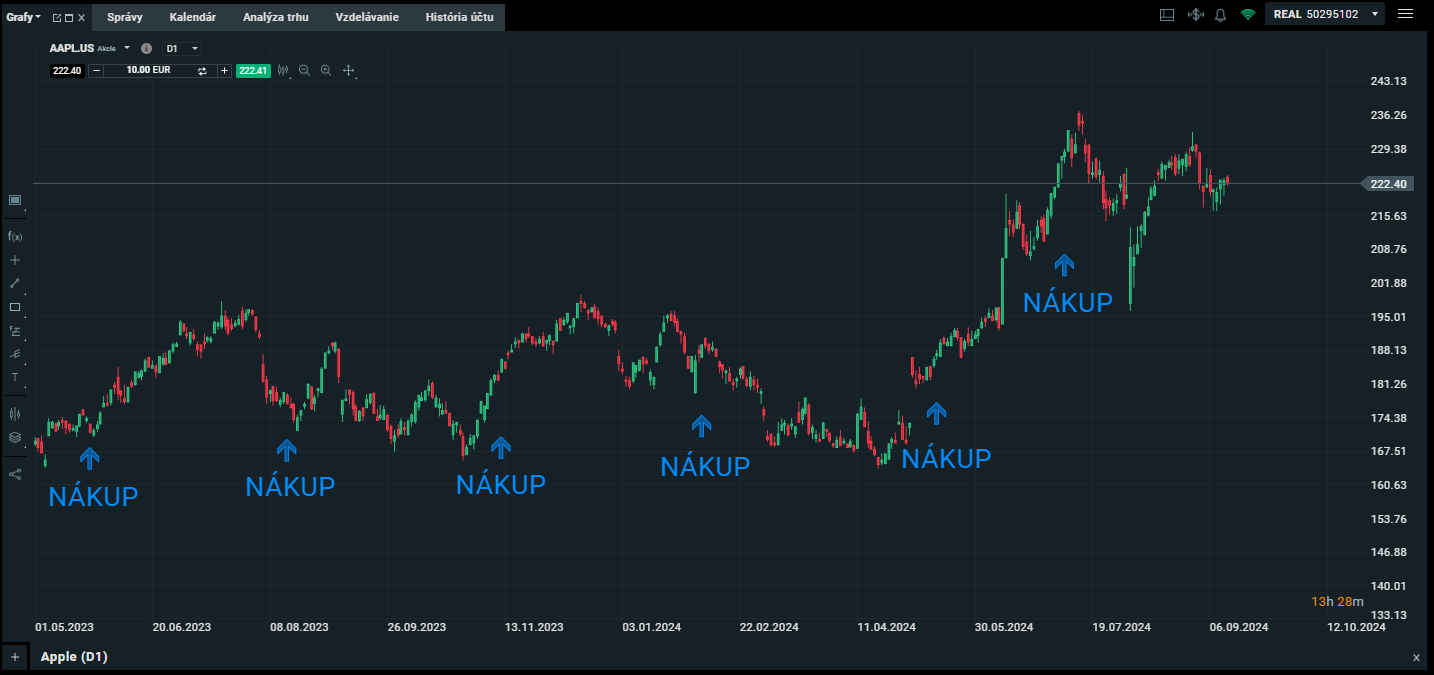This screenshot has height=675, width=1434.
Task: Select the plus crosshair drawing tool
Action: pyautogui.click(x=15, y=260)
